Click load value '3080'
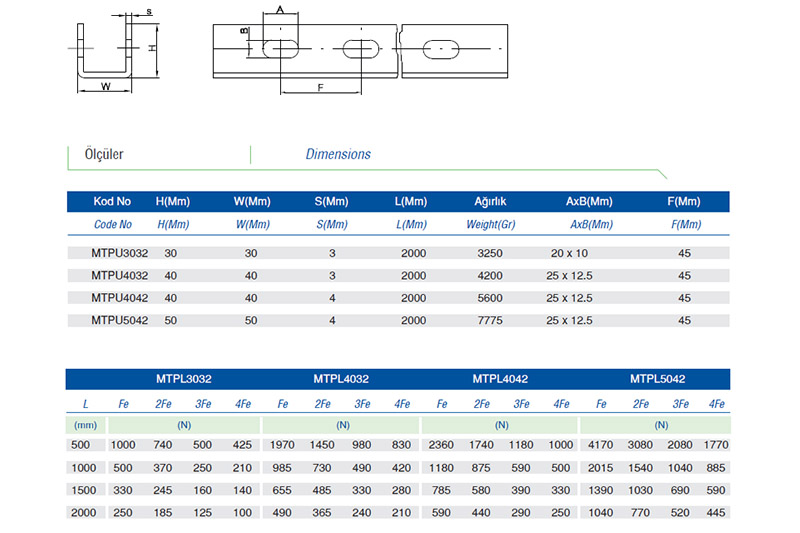 [x=640, y=445]
